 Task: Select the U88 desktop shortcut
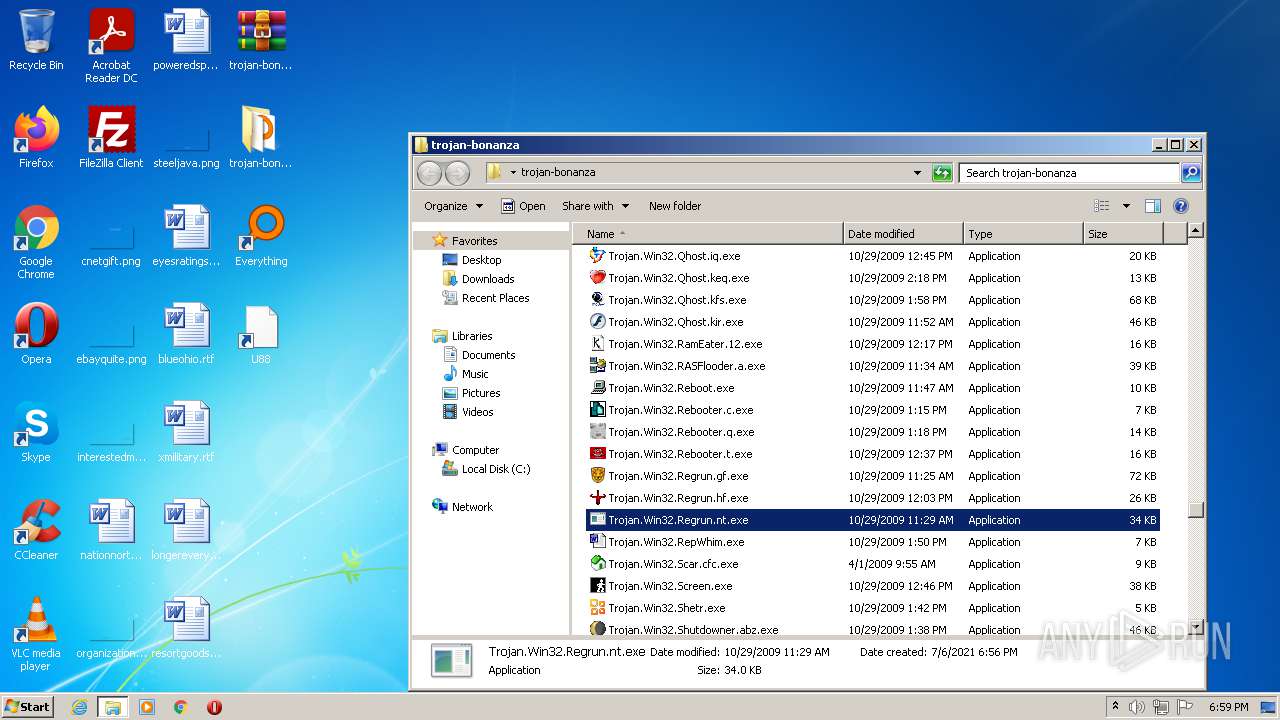click(x=261, y=334)
